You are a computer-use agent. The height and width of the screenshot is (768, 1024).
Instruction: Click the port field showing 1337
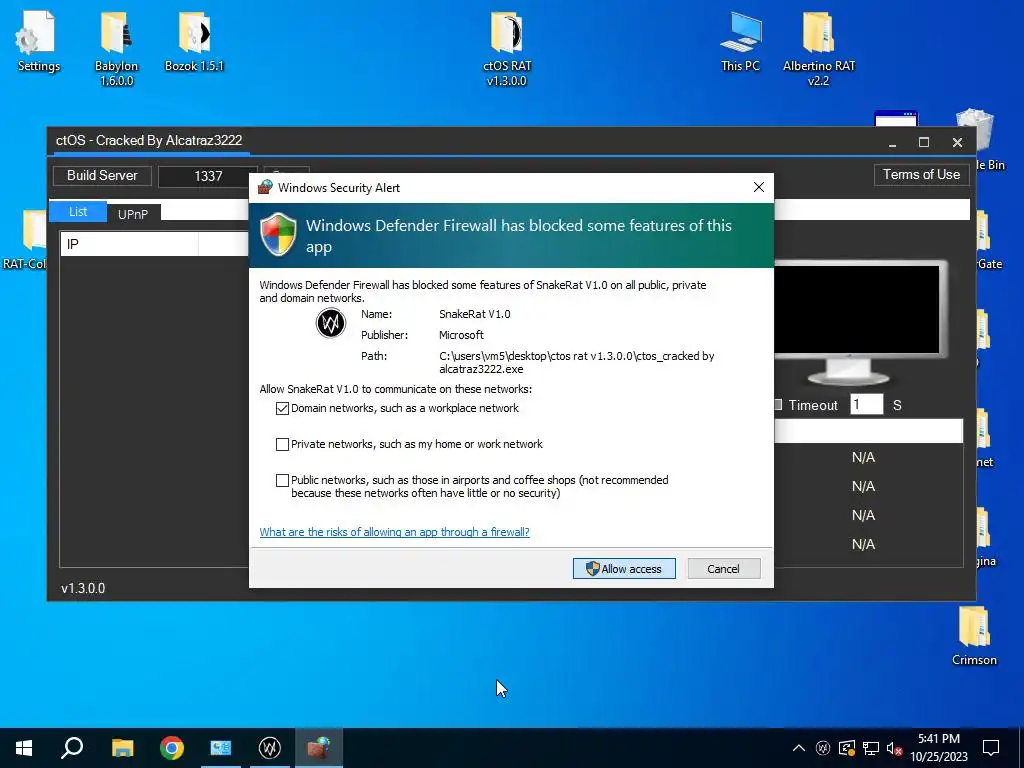click(x=208, y=176)
